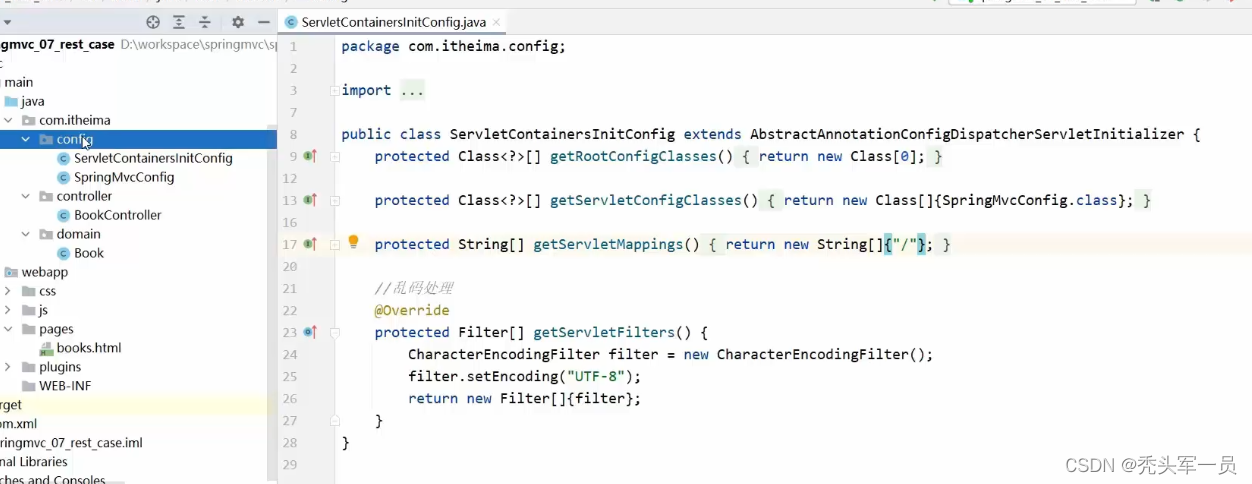Open project panel settings gear
Viewport: 1252px width, 484px height.
(x=238, y=21)
